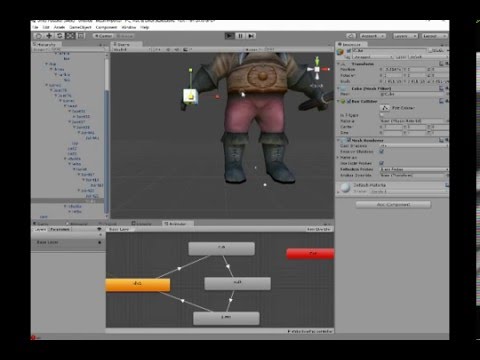
Task: Select the Rect Transform tool
Action: click(x=81, y=36)
